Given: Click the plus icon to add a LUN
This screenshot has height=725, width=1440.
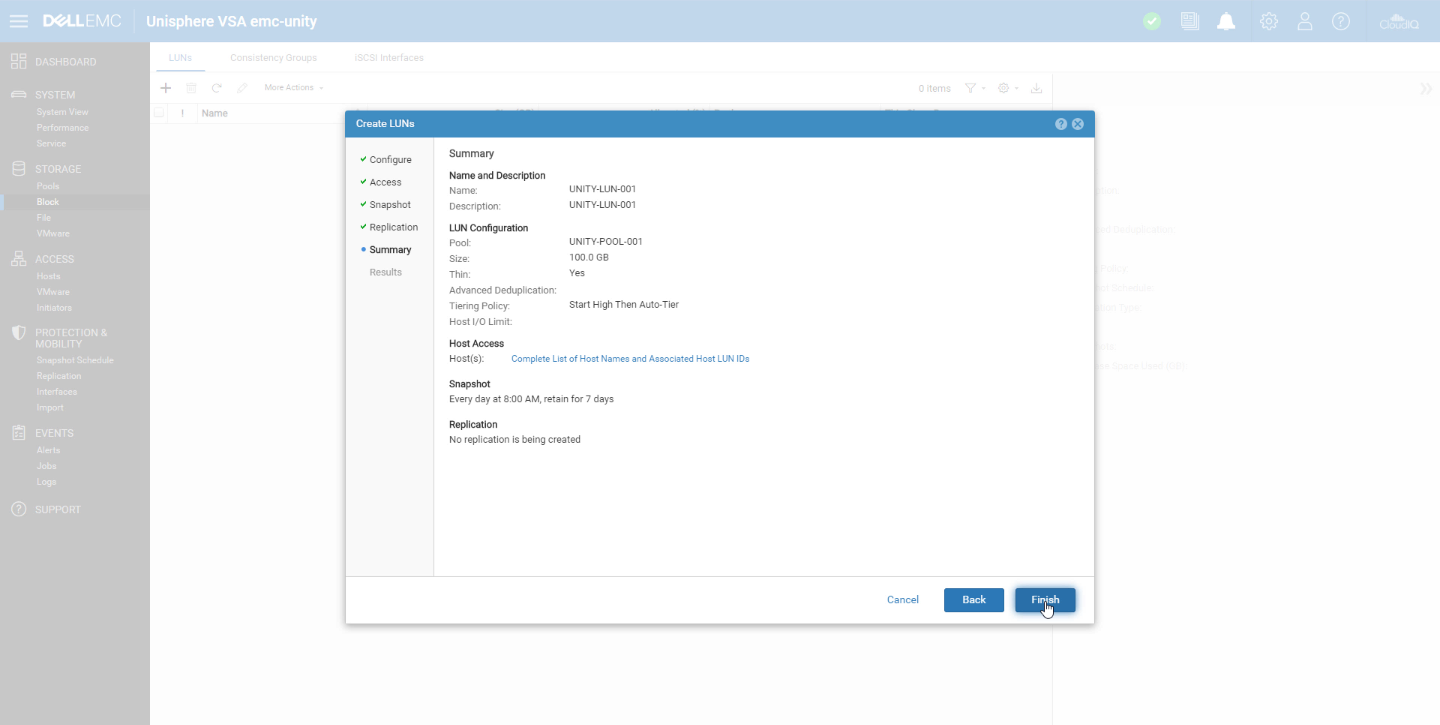Looking at the screenshot, I should pyautogui.click(x=166, y=88).
